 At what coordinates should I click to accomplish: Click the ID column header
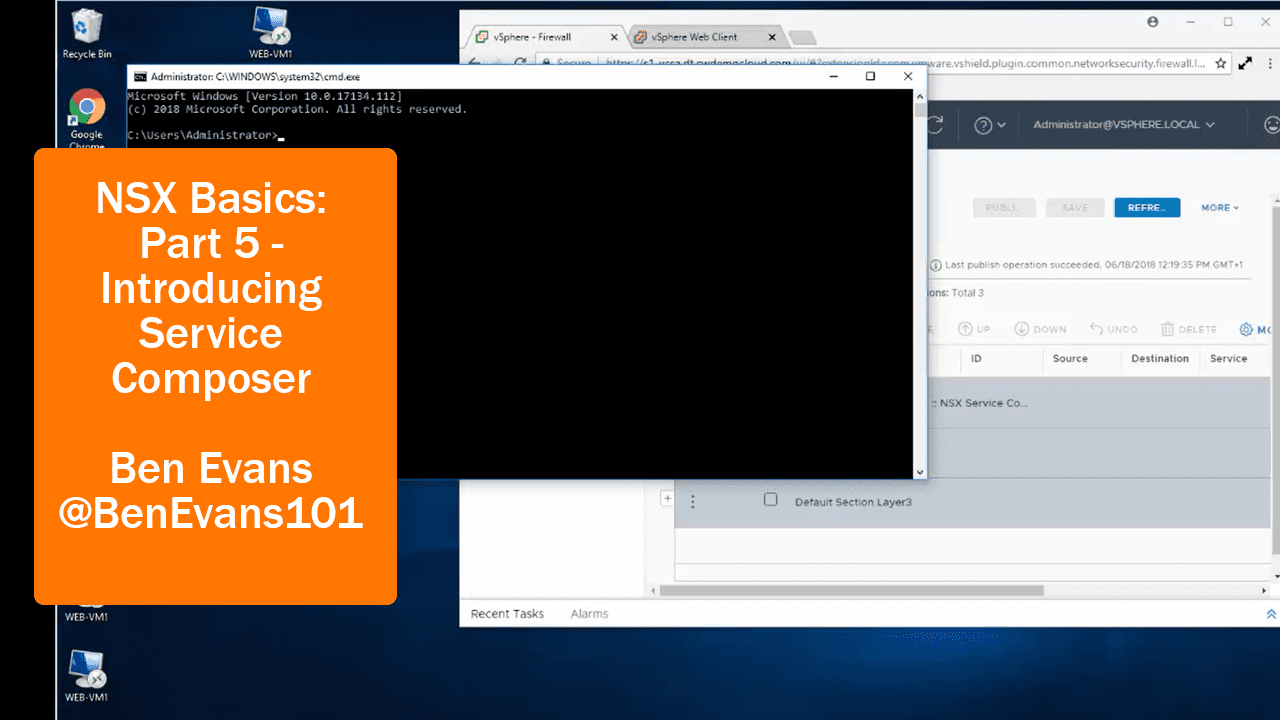(976, 358)
